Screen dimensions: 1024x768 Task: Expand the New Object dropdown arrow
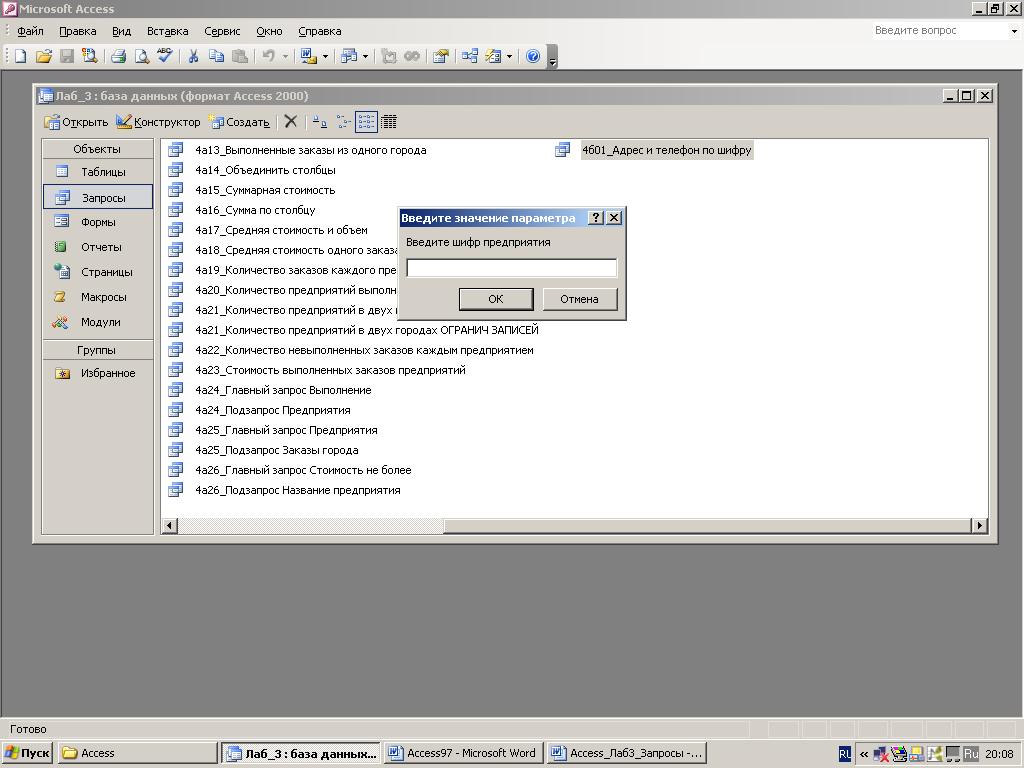point(509,56)
